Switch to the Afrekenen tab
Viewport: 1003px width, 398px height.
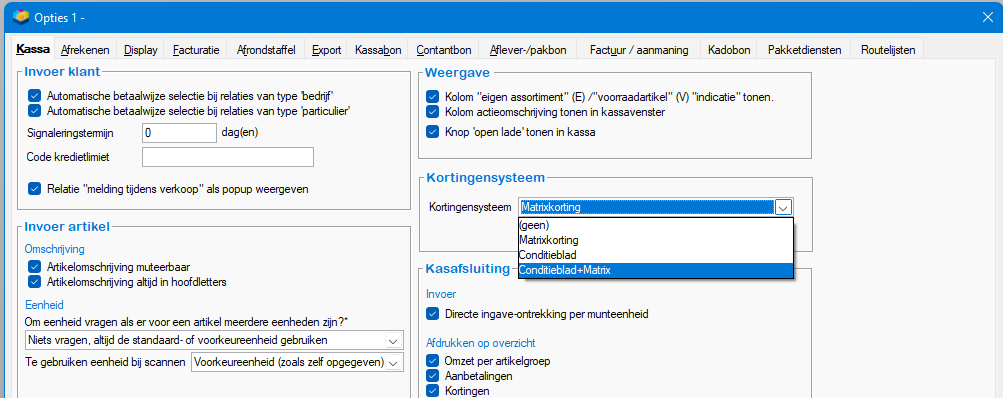click(x=85, y=49)
